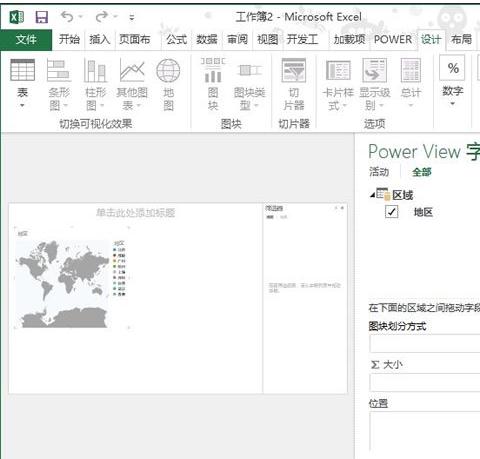
Task: Insert a 切片器 slicer
Action: pyautogui.click(x=294, y=84)
